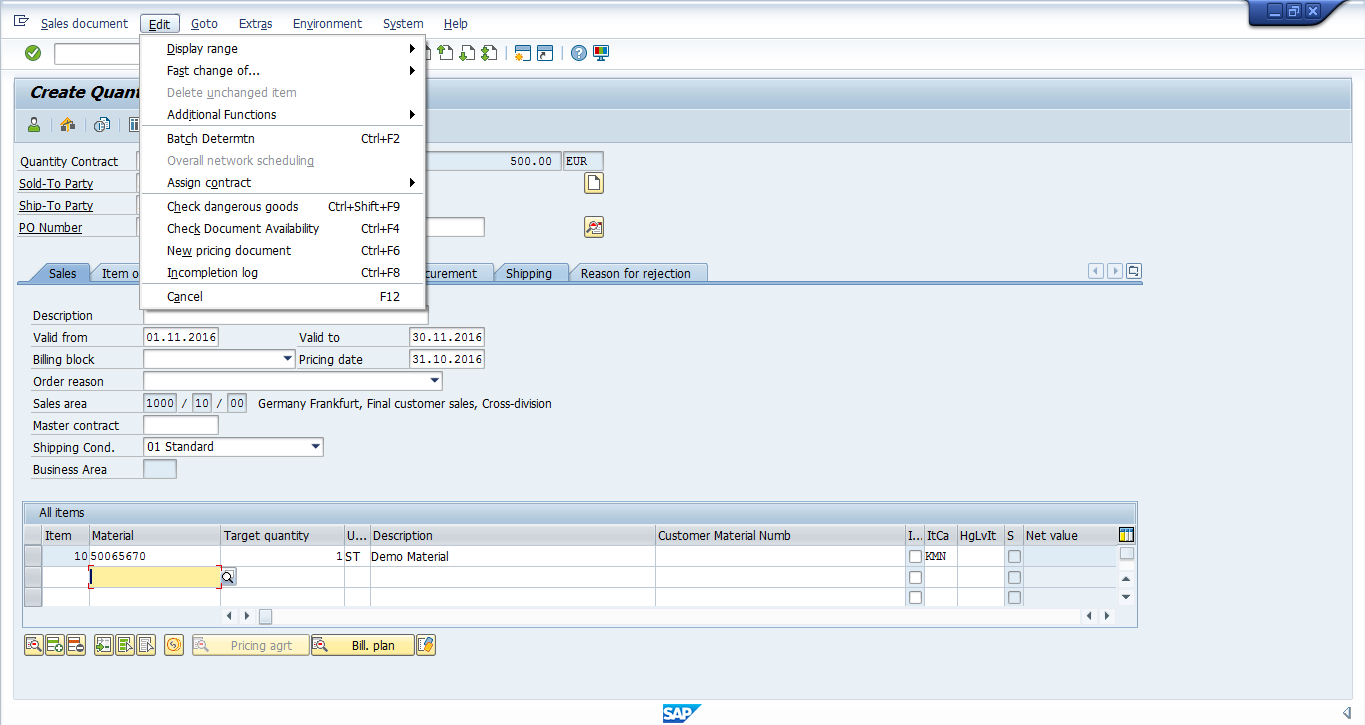
Task: Open the Extras menu
Action: 256,23
